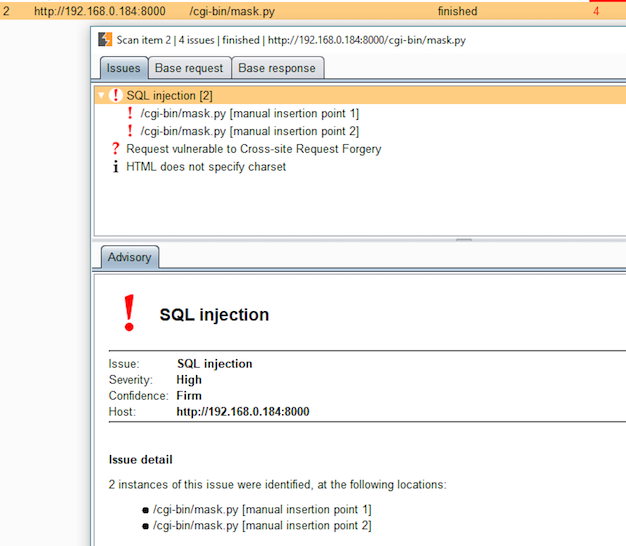Viewport: 626px width, 546px height.
Task: Click the Burp scan window title icon
Action: 105,41
